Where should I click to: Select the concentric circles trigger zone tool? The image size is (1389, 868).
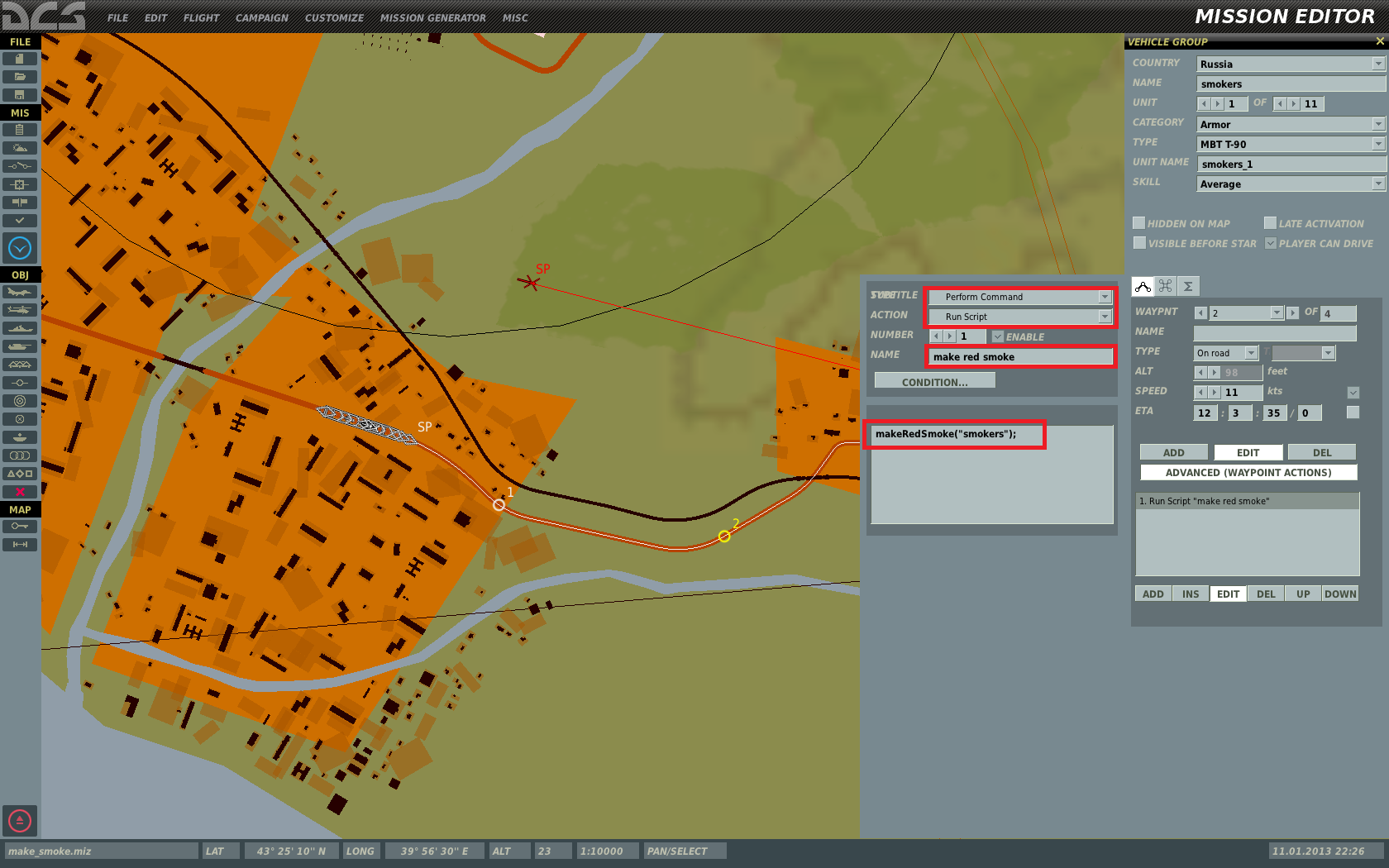20,401
